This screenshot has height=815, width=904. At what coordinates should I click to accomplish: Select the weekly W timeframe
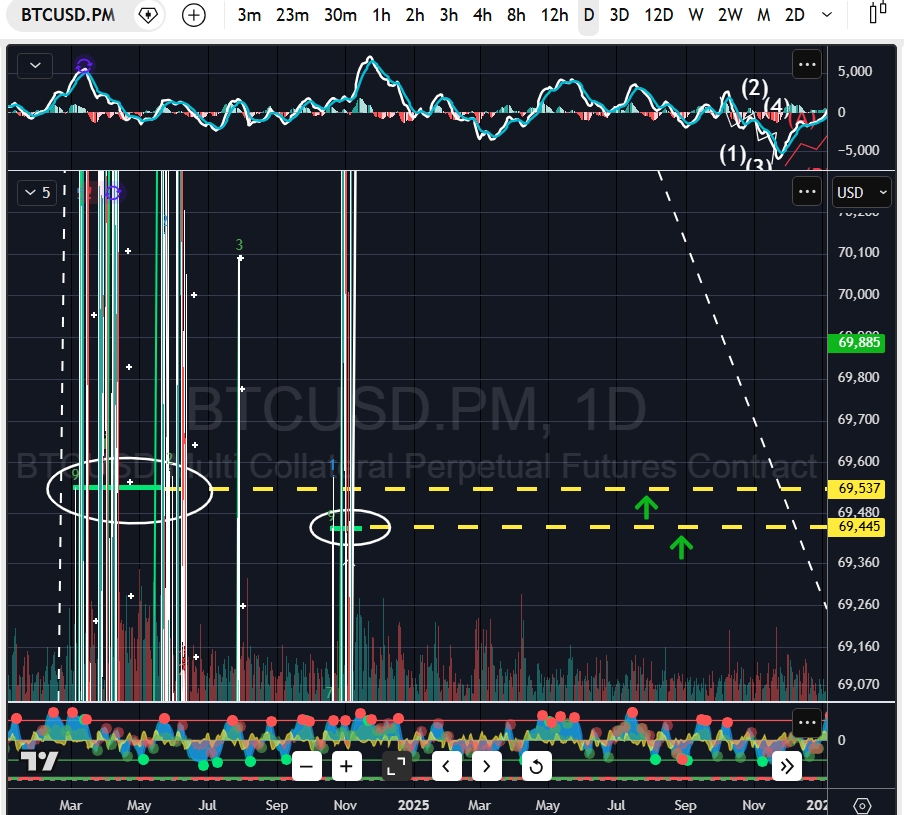coord(696,15)
